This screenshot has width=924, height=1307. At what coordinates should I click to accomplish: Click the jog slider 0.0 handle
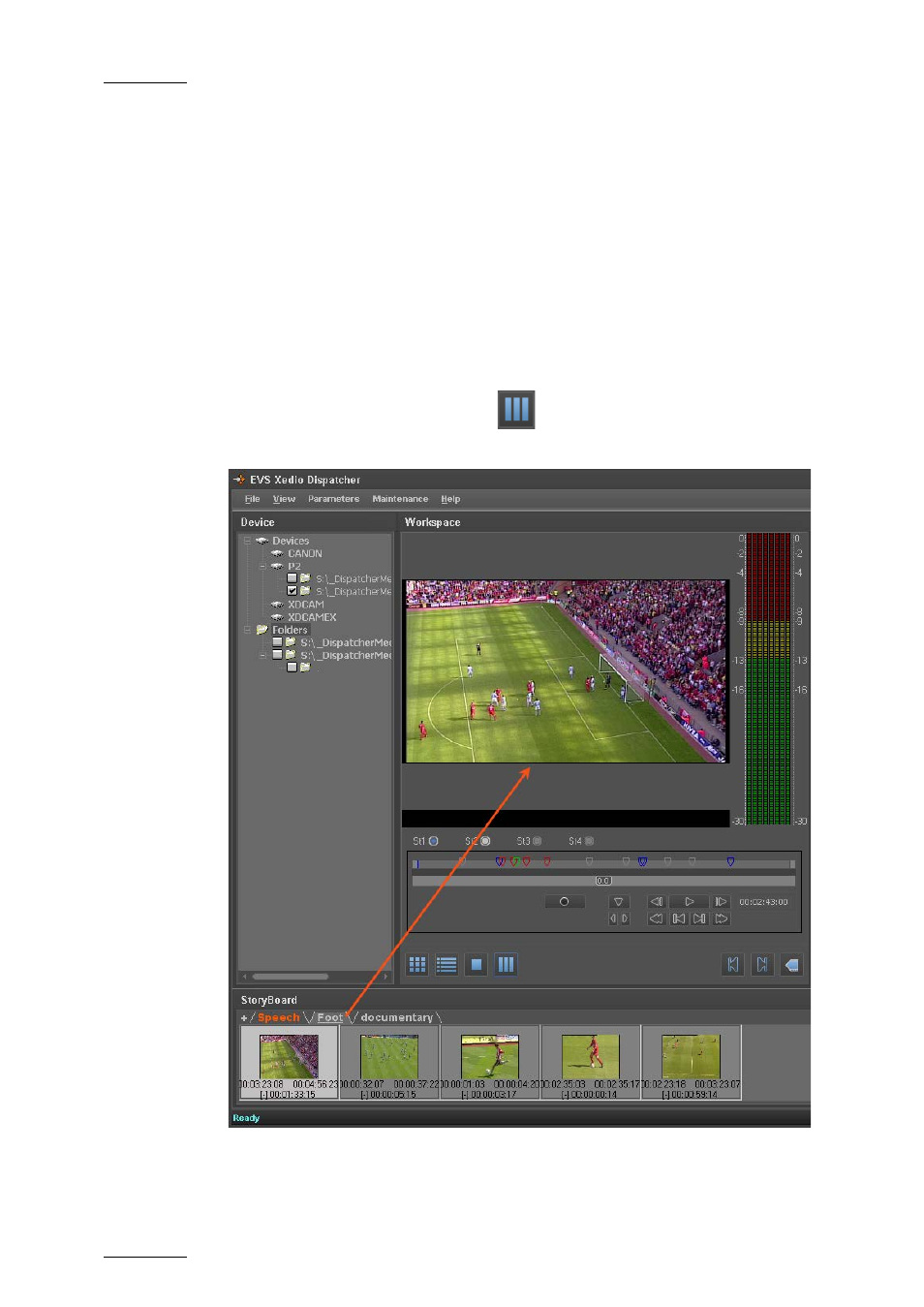tap(602, 881)
